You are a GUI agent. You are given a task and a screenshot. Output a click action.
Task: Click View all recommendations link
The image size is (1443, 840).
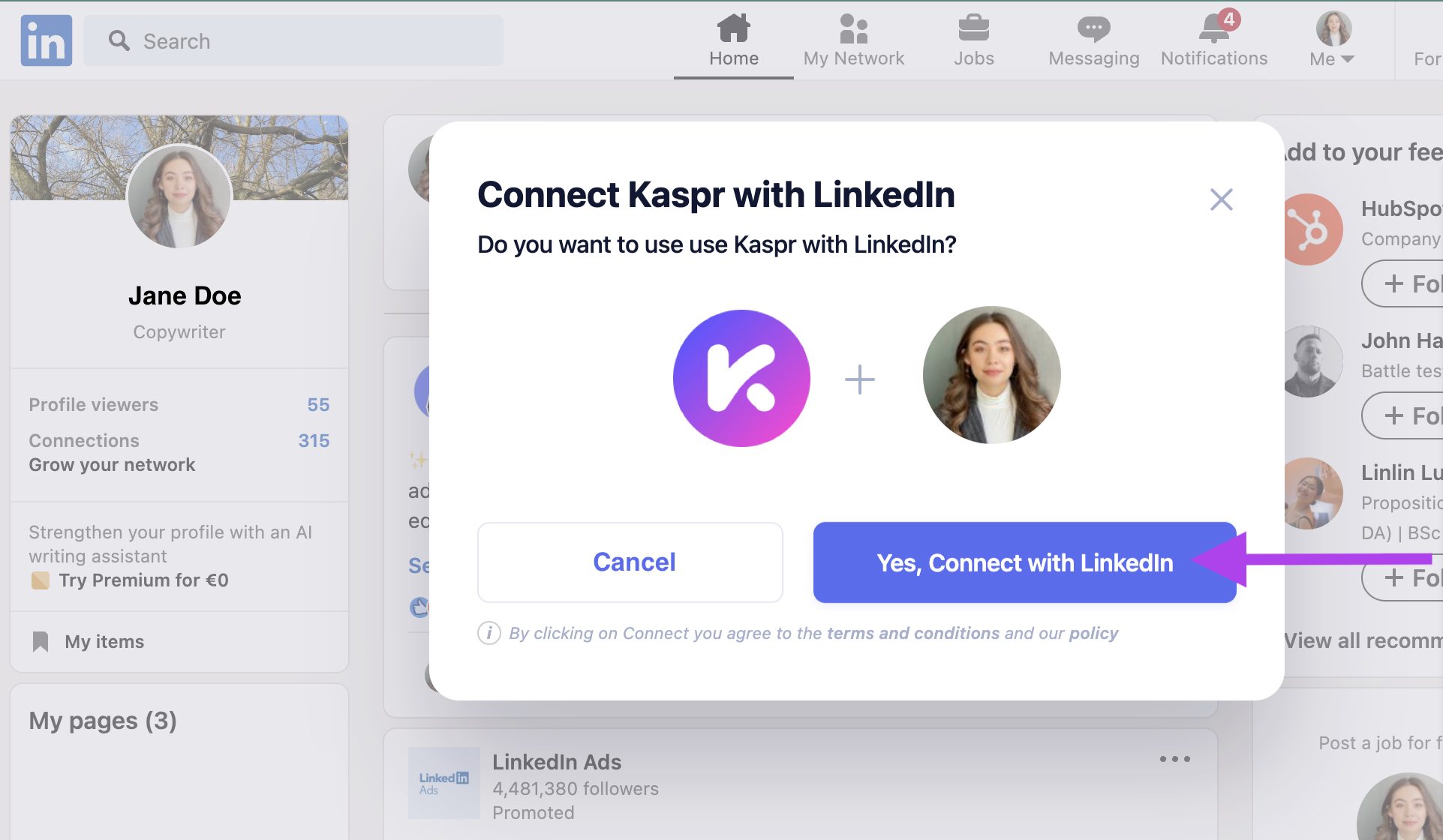[x=1363, y=640]
